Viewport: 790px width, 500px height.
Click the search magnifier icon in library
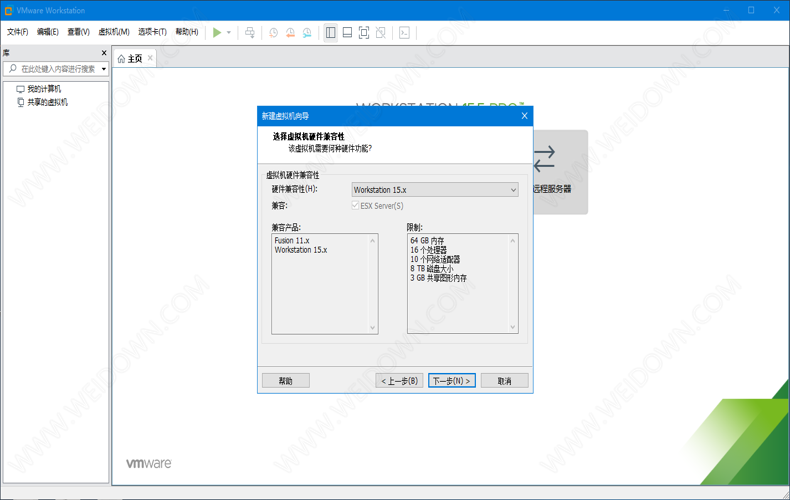coord(13,69)
